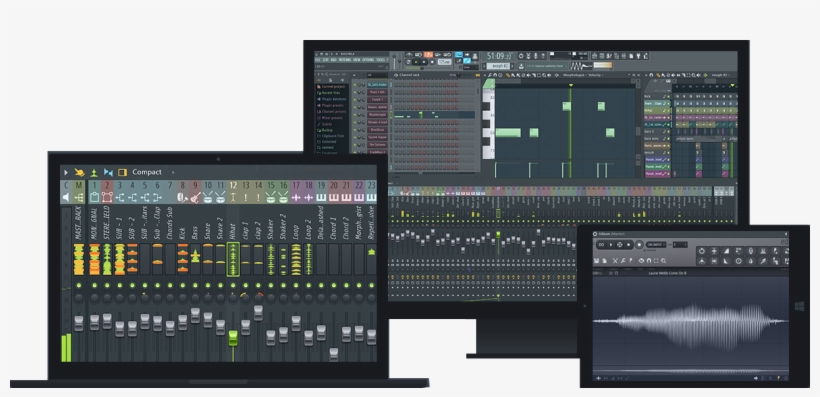Click the magnet snap icon in Edison
Screen dimensions: 820x397
[649, 260]
